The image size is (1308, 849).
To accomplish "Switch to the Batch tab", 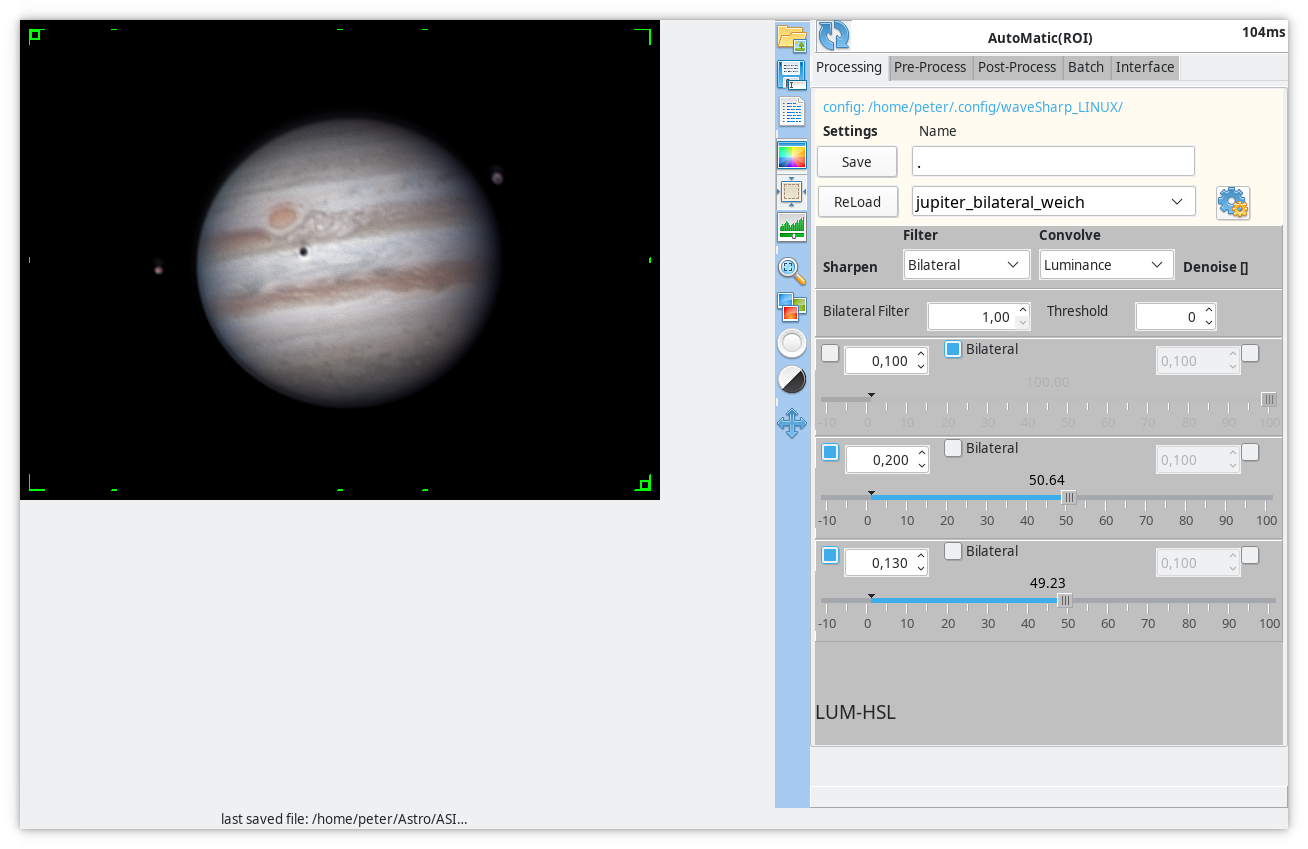I will click(1086, 67).
